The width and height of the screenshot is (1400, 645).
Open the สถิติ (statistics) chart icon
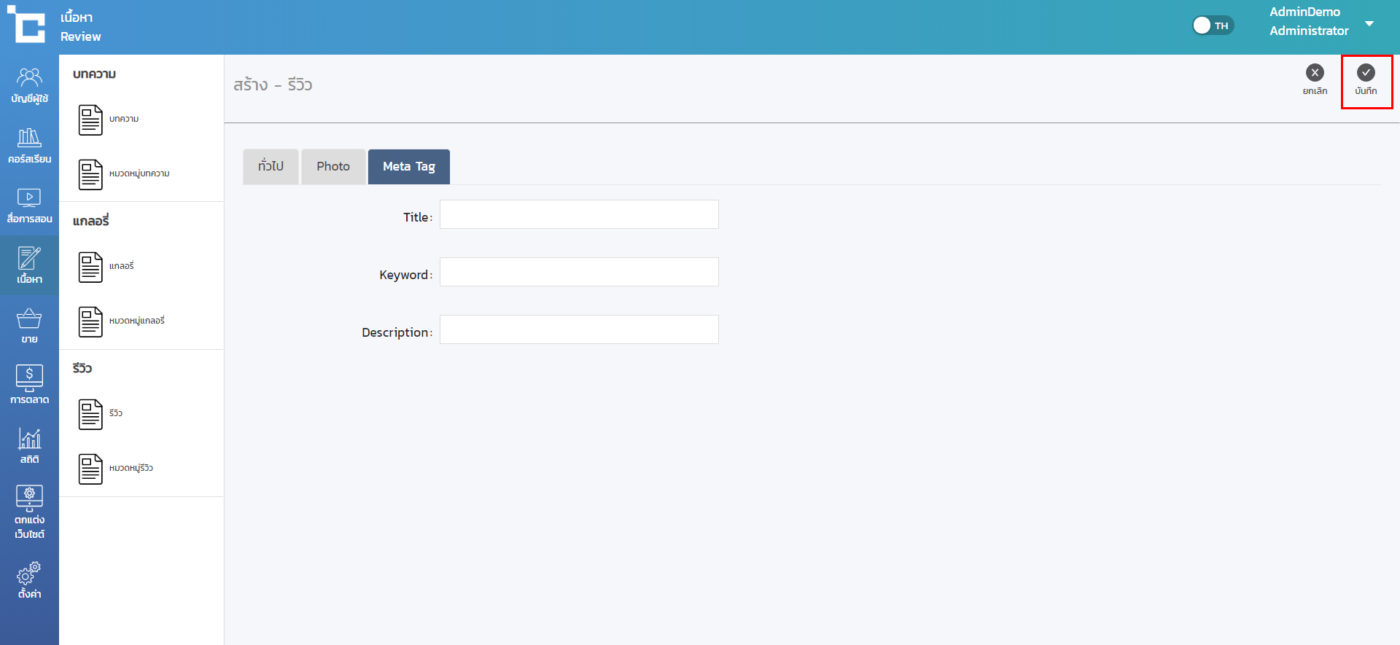[x=30, y=445]
